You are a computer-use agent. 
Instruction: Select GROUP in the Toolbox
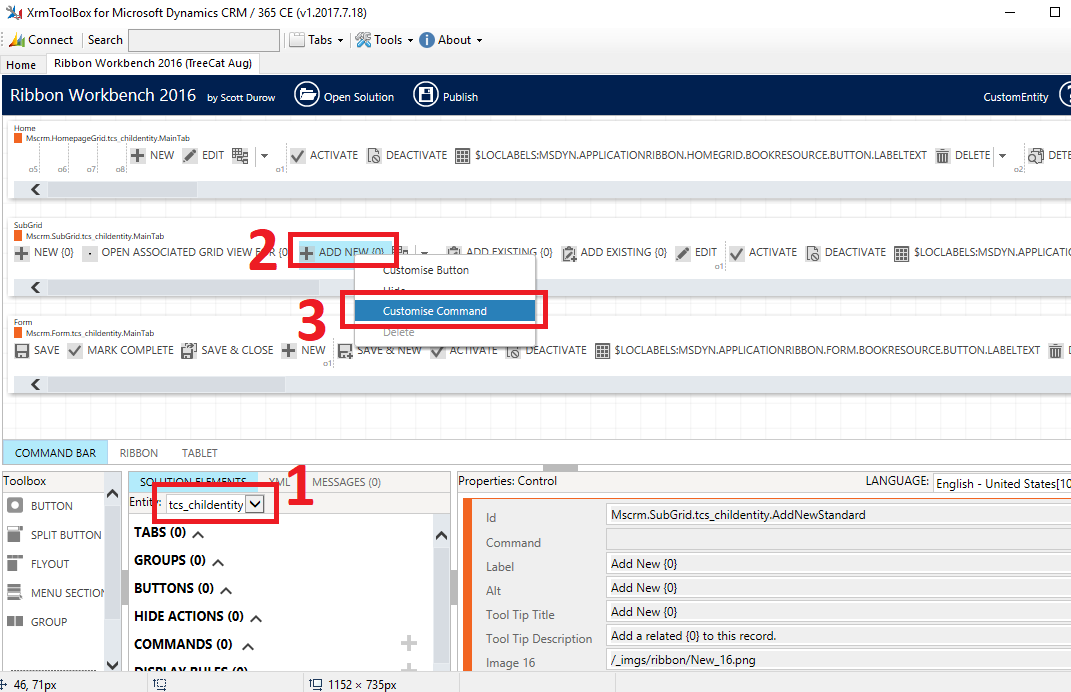[x=38, y=622]
